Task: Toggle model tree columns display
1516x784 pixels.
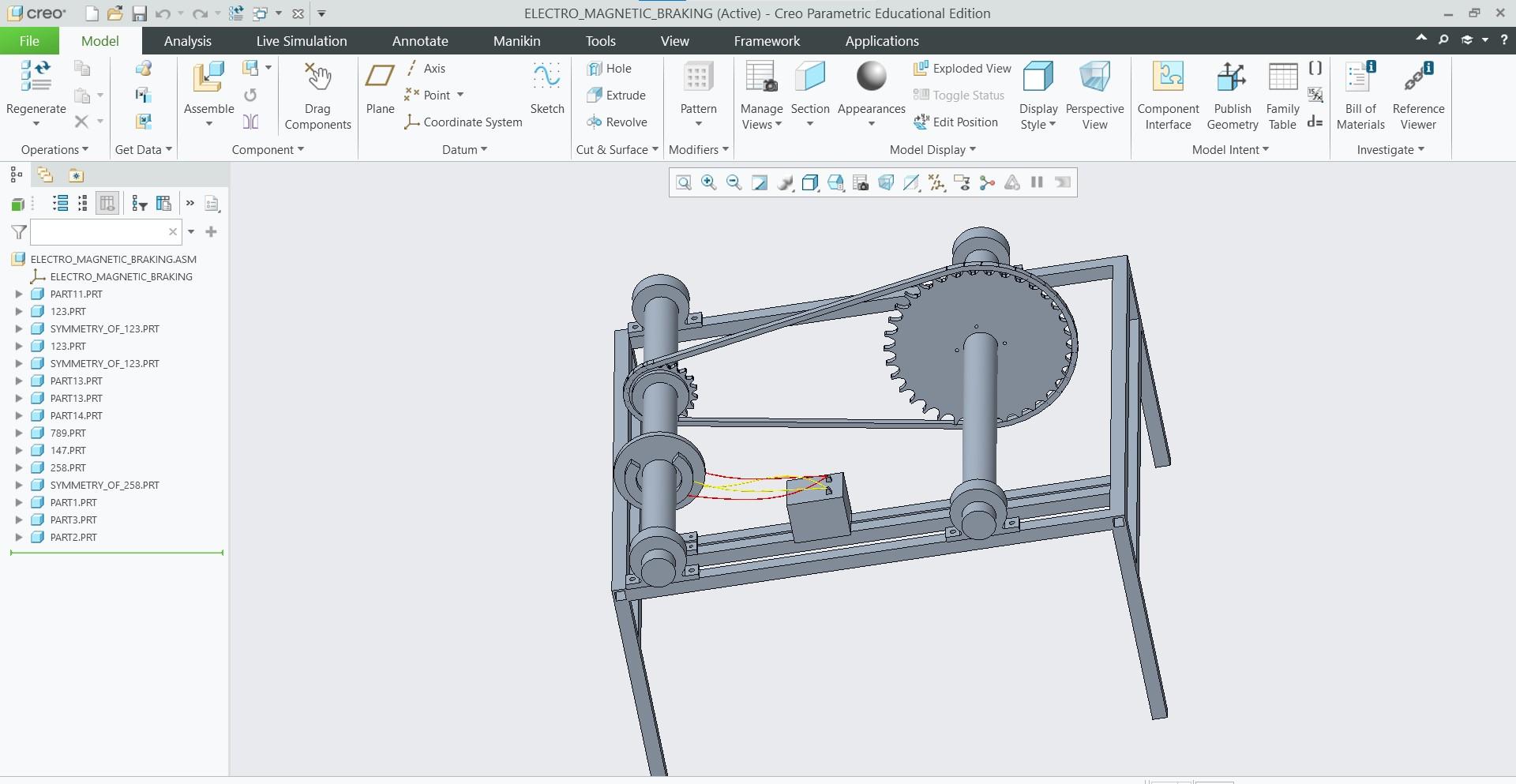Action: [107, 204]
